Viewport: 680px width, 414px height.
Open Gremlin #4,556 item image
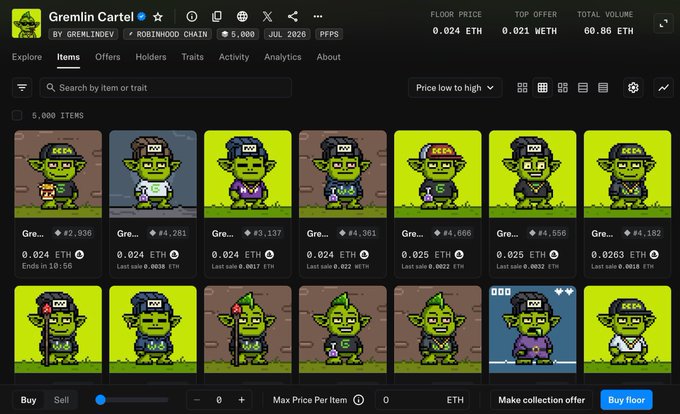coord(533,174)
